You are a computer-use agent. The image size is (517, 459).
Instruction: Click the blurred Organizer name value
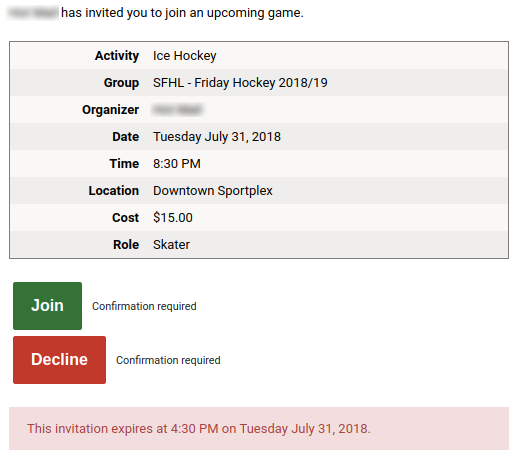pos(178,110)
